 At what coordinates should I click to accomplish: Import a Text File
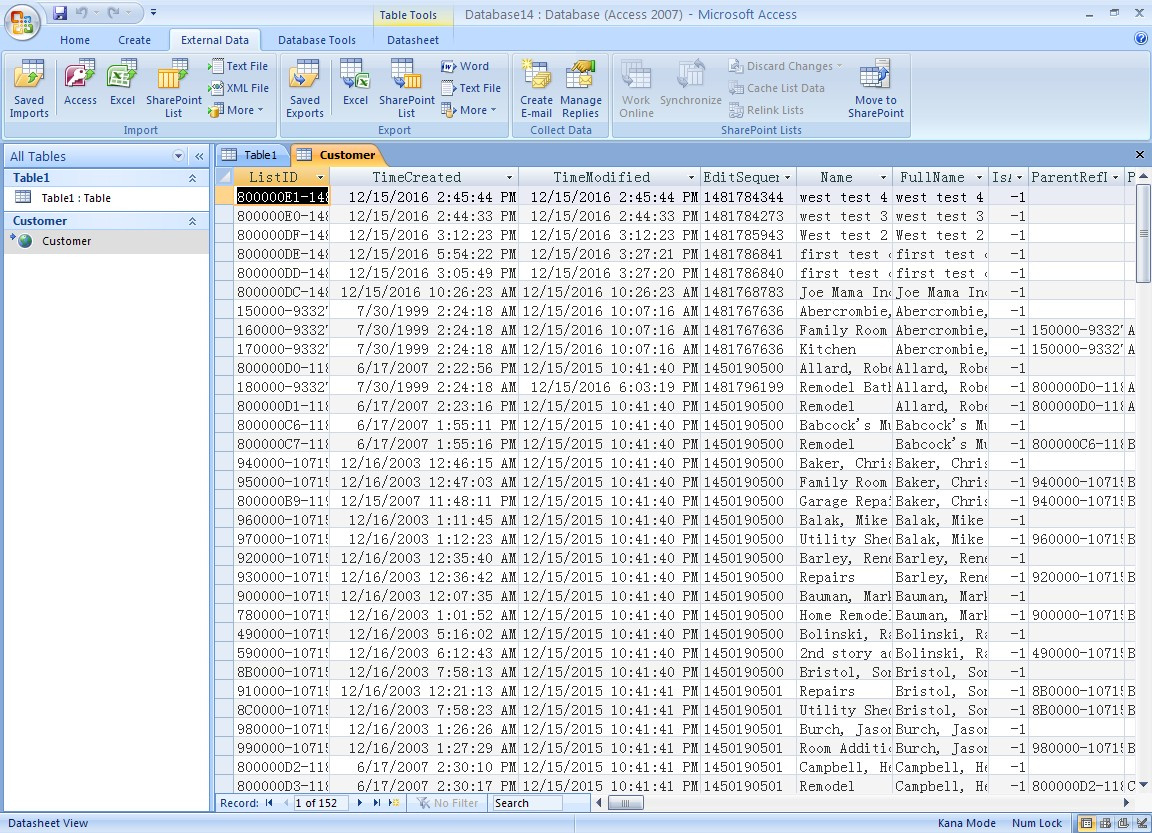[238, 66]
